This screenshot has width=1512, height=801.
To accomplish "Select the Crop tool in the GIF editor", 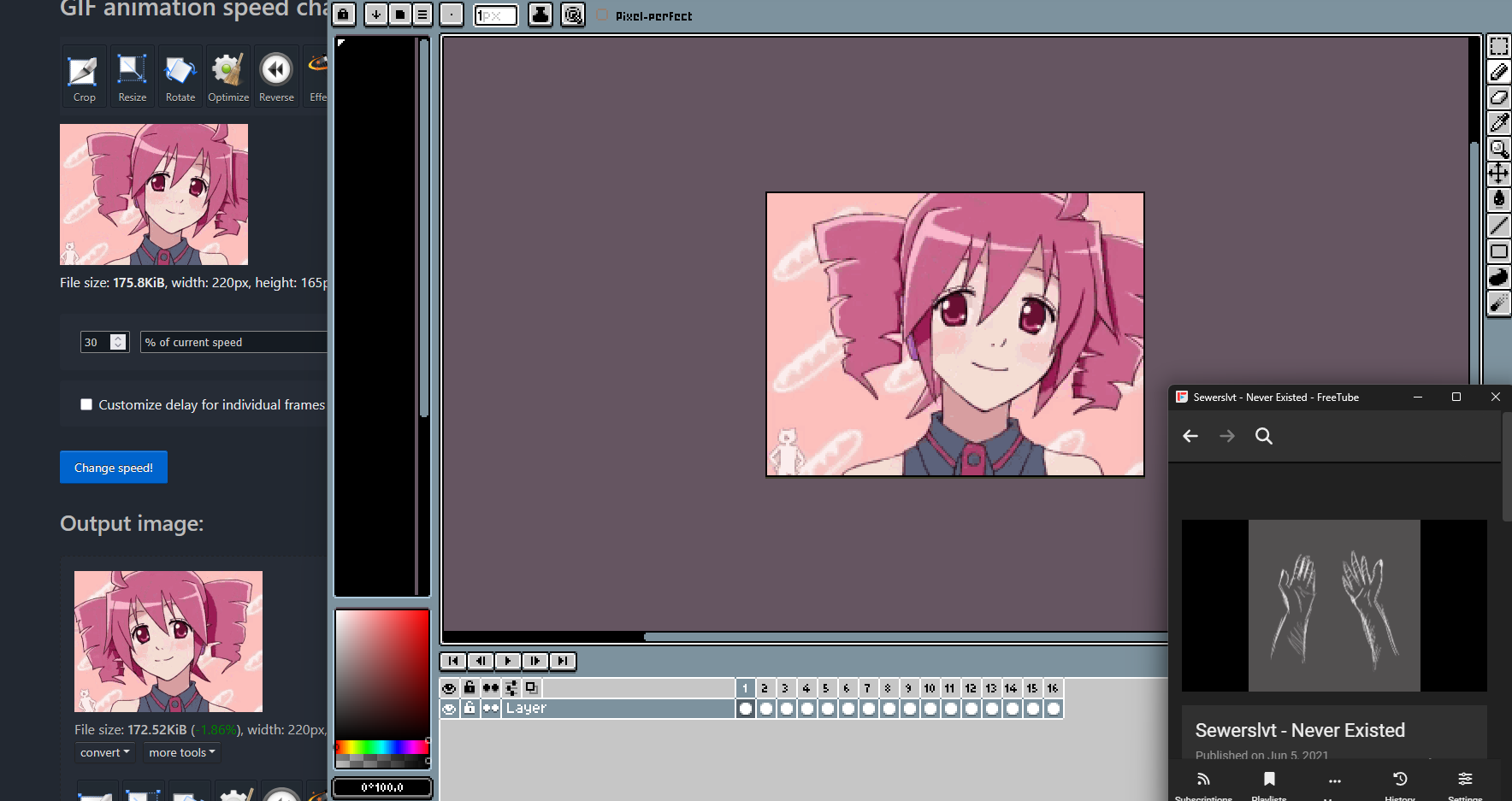I will click(x=84, y=77).
